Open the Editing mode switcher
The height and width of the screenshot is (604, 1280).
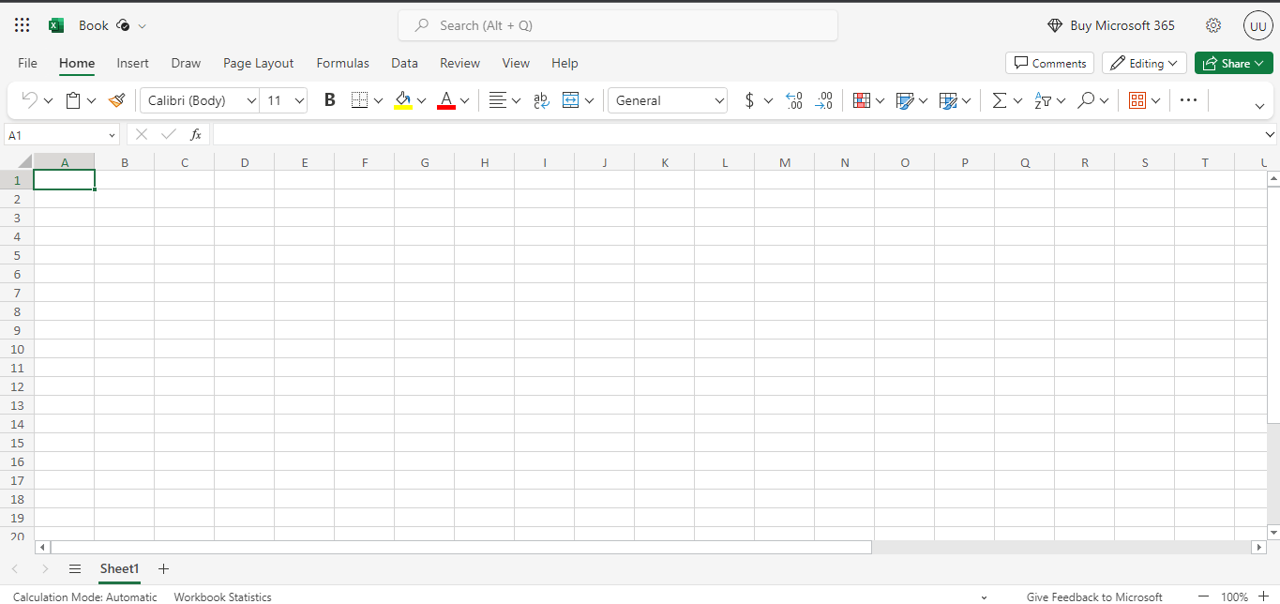tap(1144, 63)
